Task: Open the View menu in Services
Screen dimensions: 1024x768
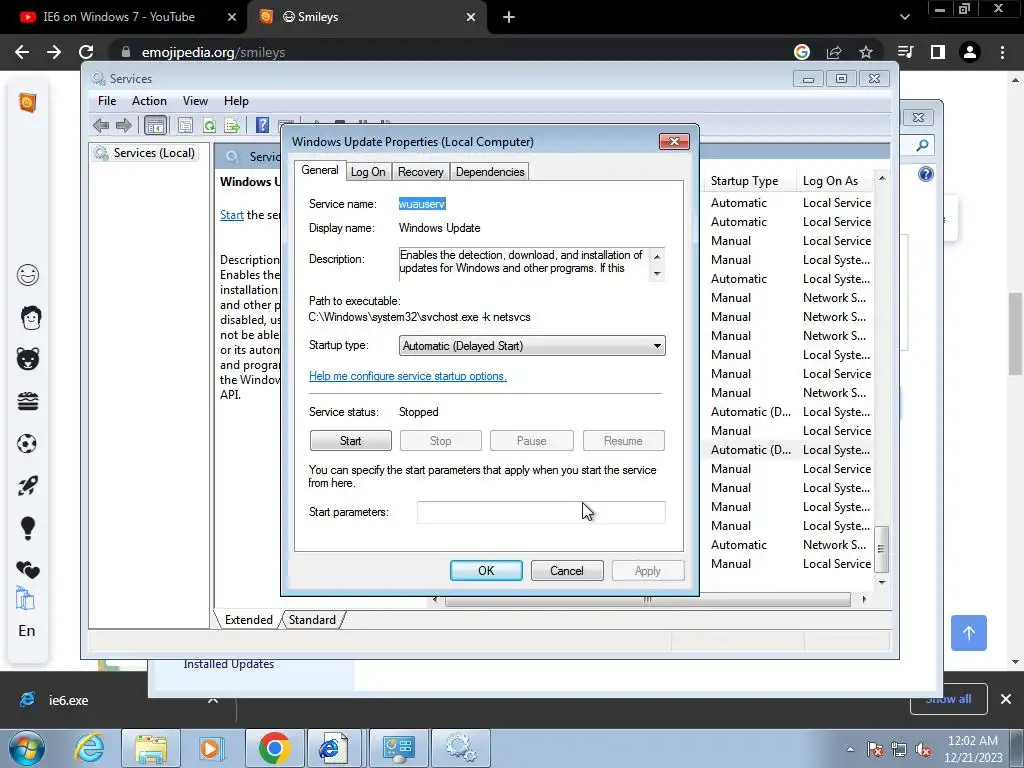Action: coord(195,101)
